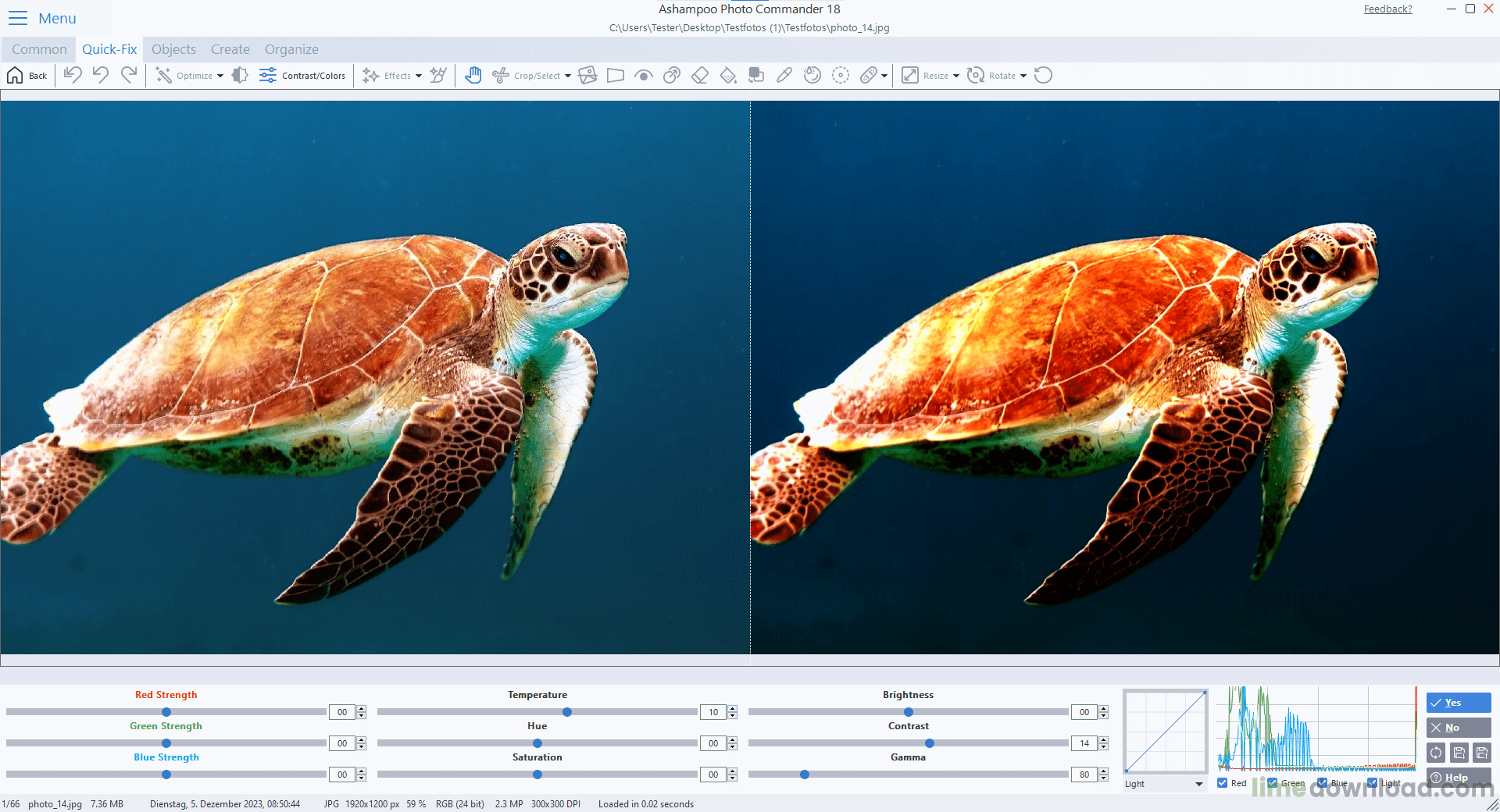Viewport: 1500px width, 812px height.
Task: Select the red-eye removal tool
Action: coord(643,75)
